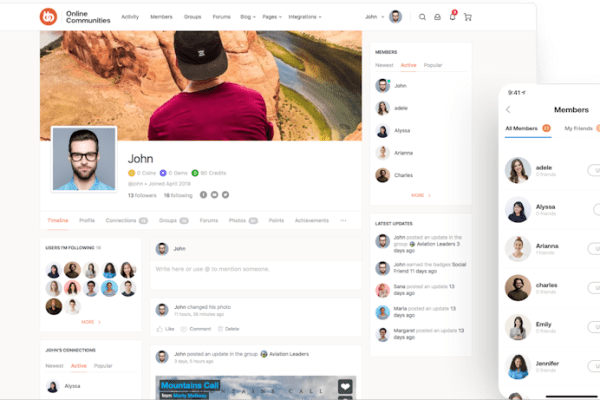
Task: Open Alyssa in Members widget
Action: (393, 131)
